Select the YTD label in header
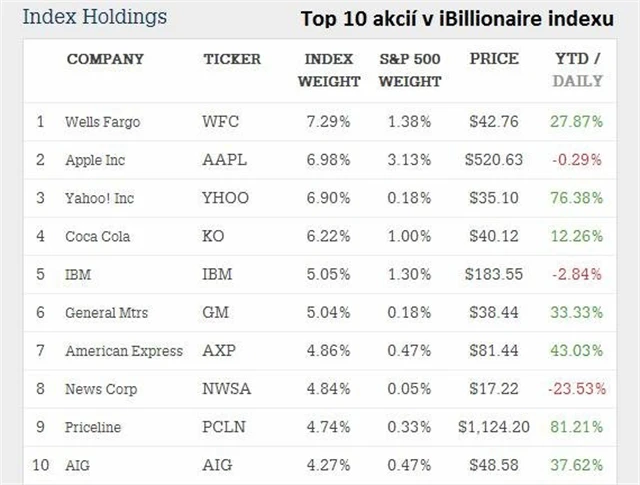Viewport: 640px width, 485px height. [574, 59]
